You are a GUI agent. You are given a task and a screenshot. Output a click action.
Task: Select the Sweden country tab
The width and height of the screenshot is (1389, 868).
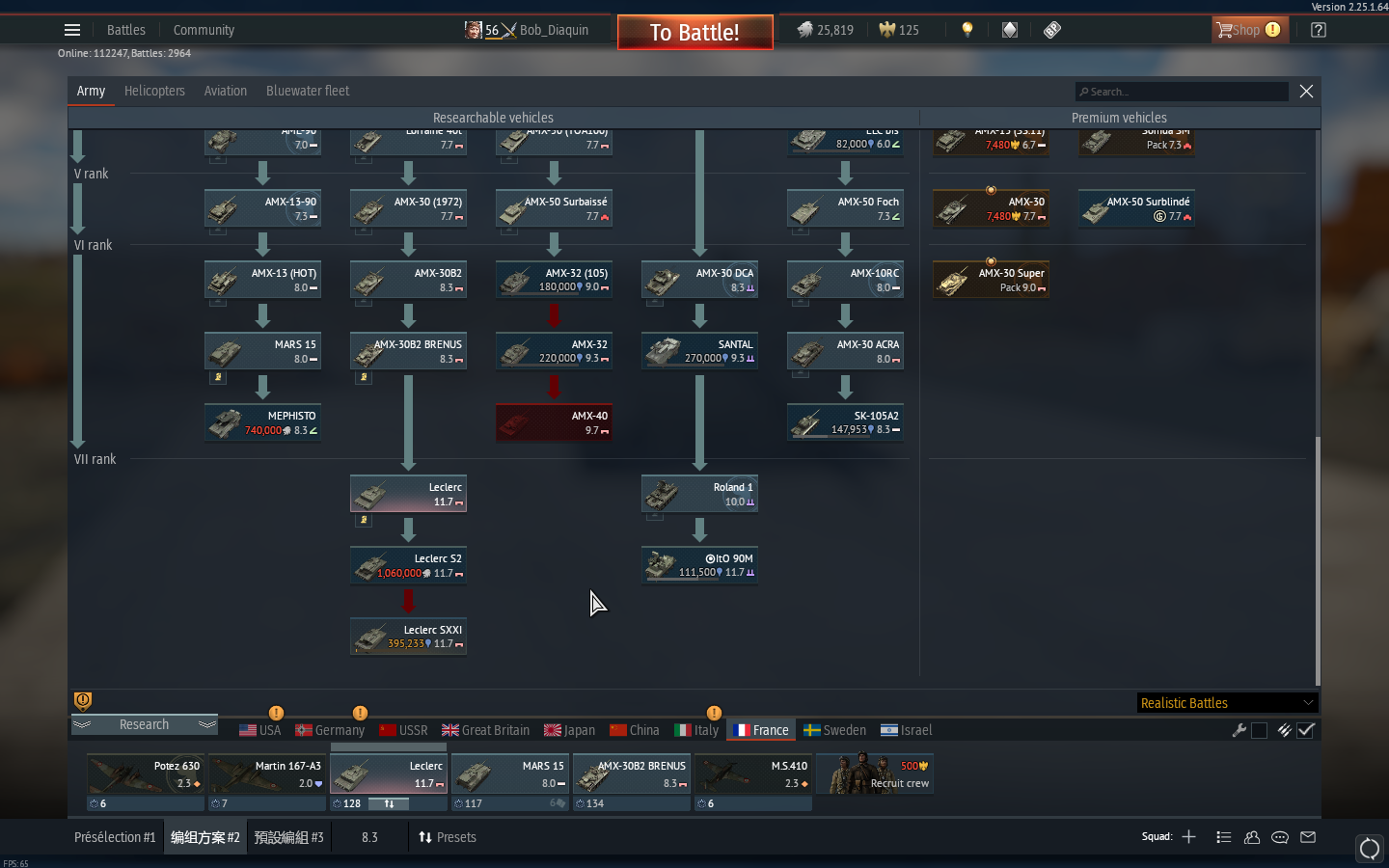835,730
